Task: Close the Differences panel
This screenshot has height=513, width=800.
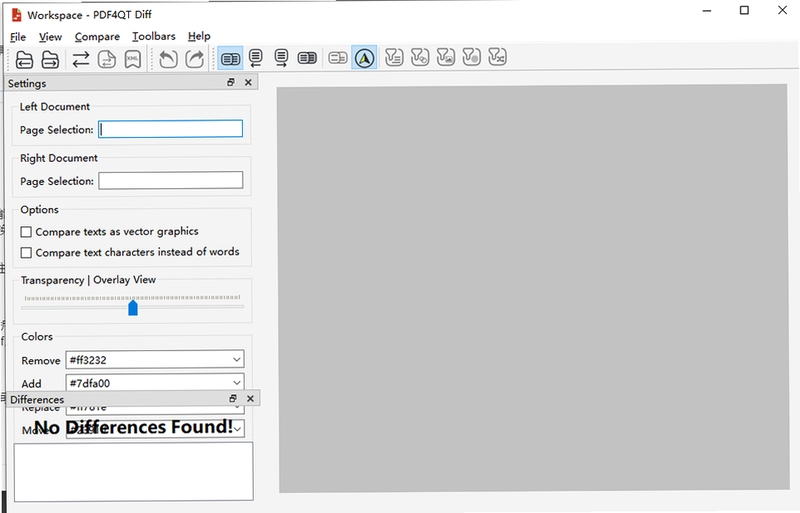Action: tap(250, 398)
